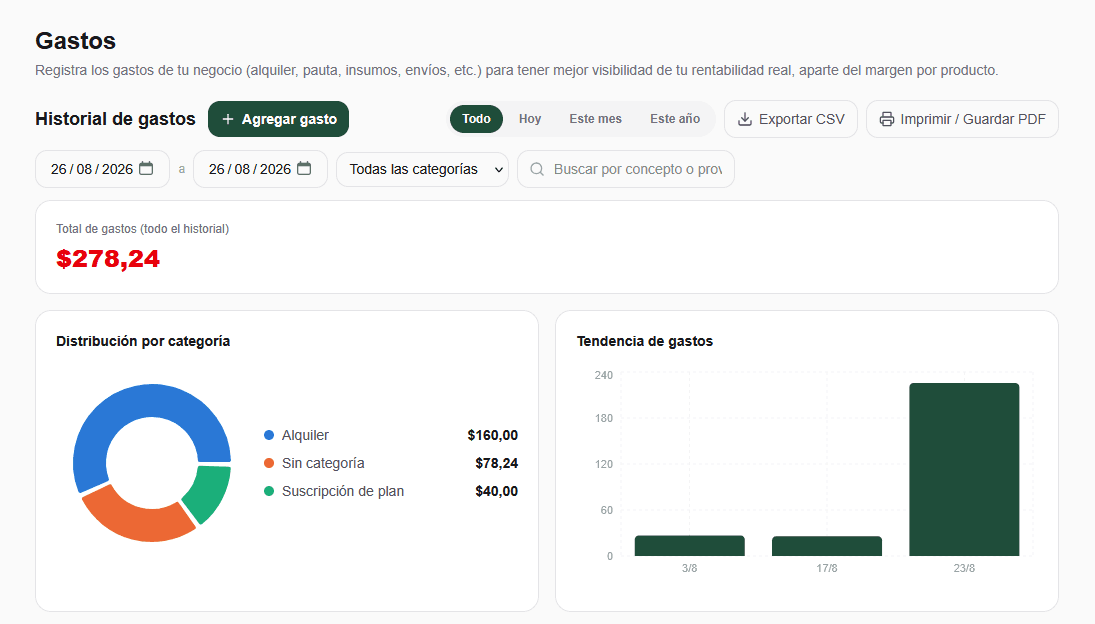Click the Gastos page title
The height and width of the screenshot is (624, 1095).
(75, 40)
